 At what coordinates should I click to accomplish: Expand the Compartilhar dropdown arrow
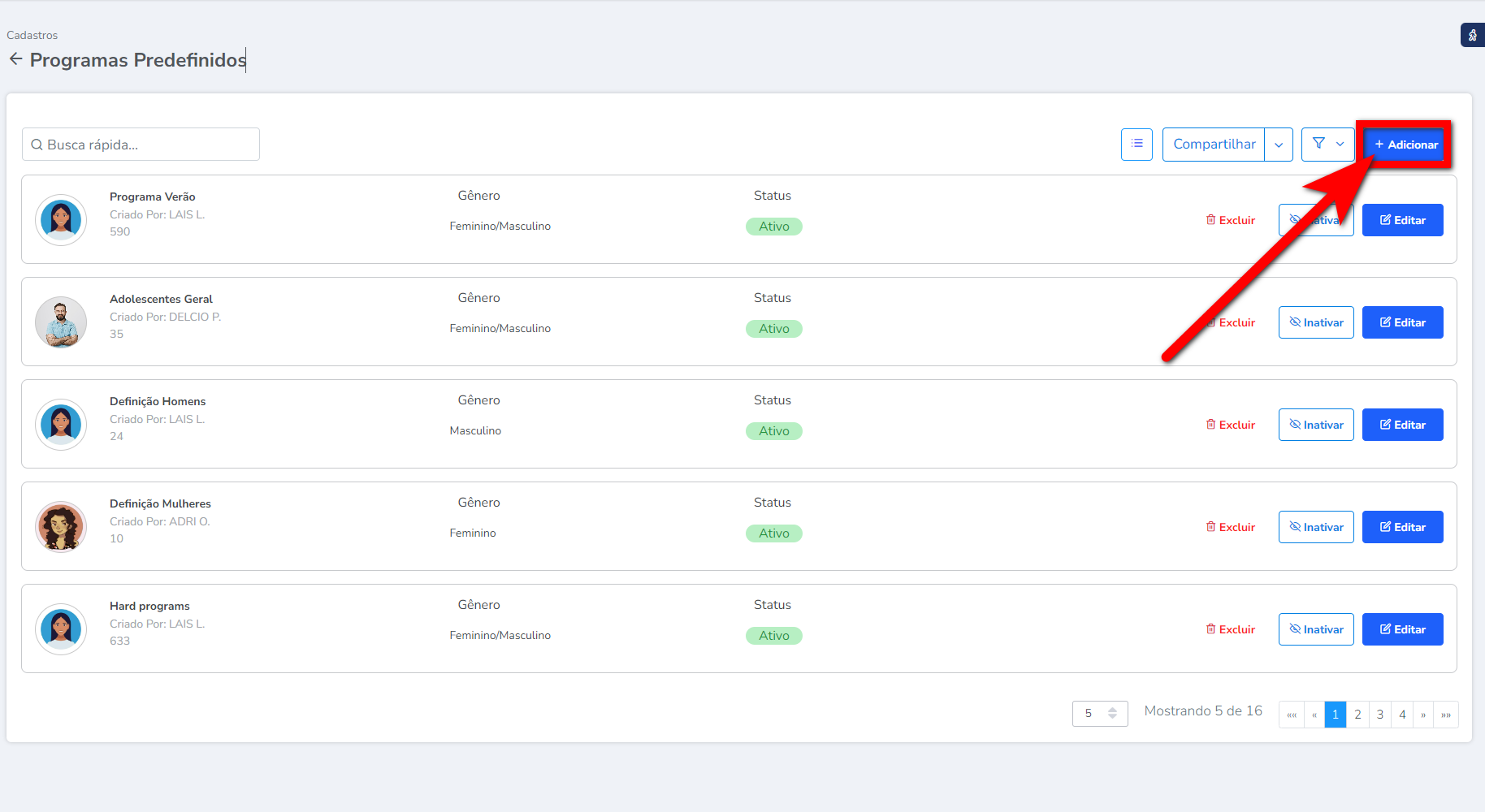point(1279,145)
